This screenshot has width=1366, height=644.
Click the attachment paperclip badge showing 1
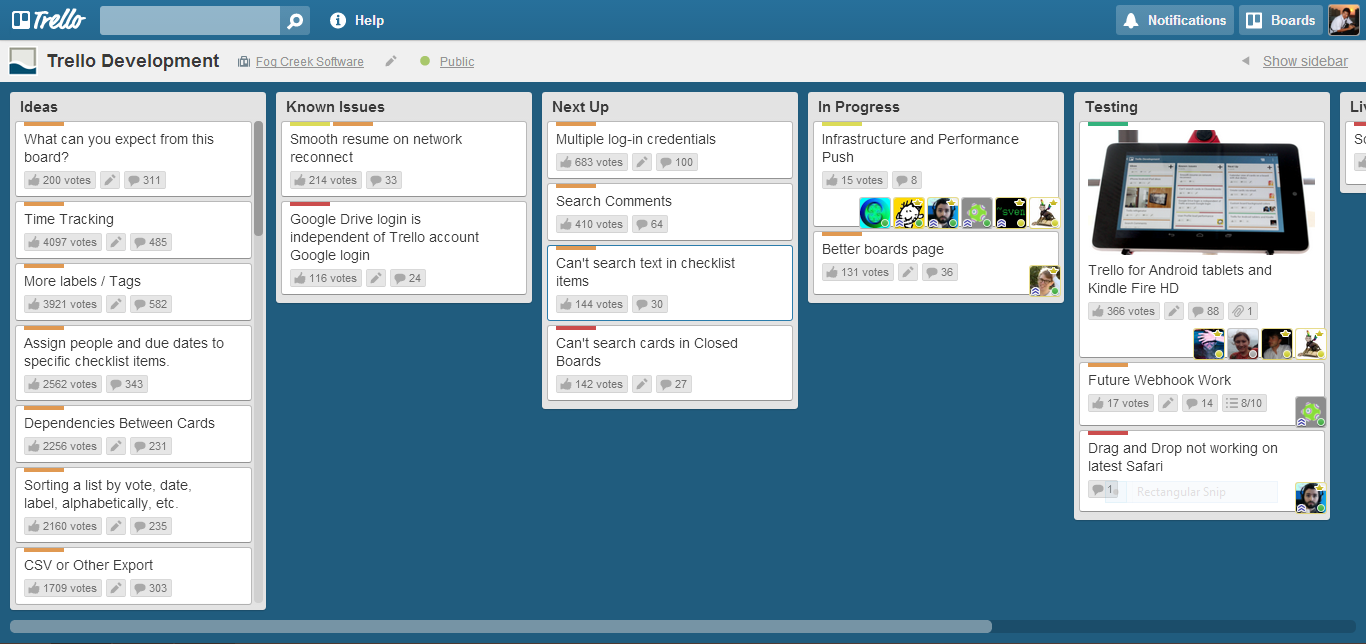[1245, 311]
